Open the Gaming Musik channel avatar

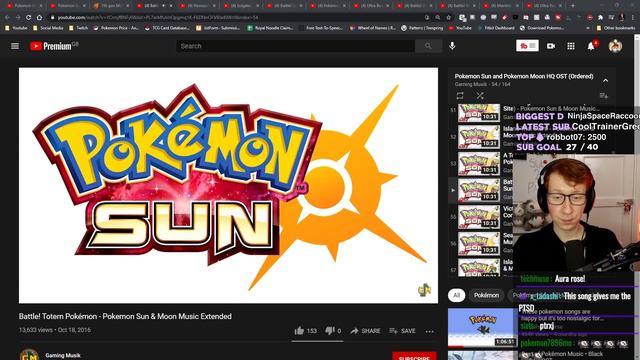click(29, 355)
